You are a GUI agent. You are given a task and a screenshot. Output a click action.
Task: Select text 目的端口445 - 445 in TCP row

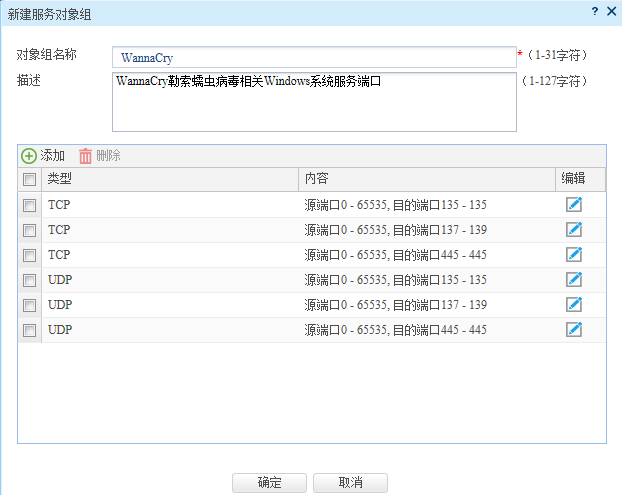pos(440,255)
